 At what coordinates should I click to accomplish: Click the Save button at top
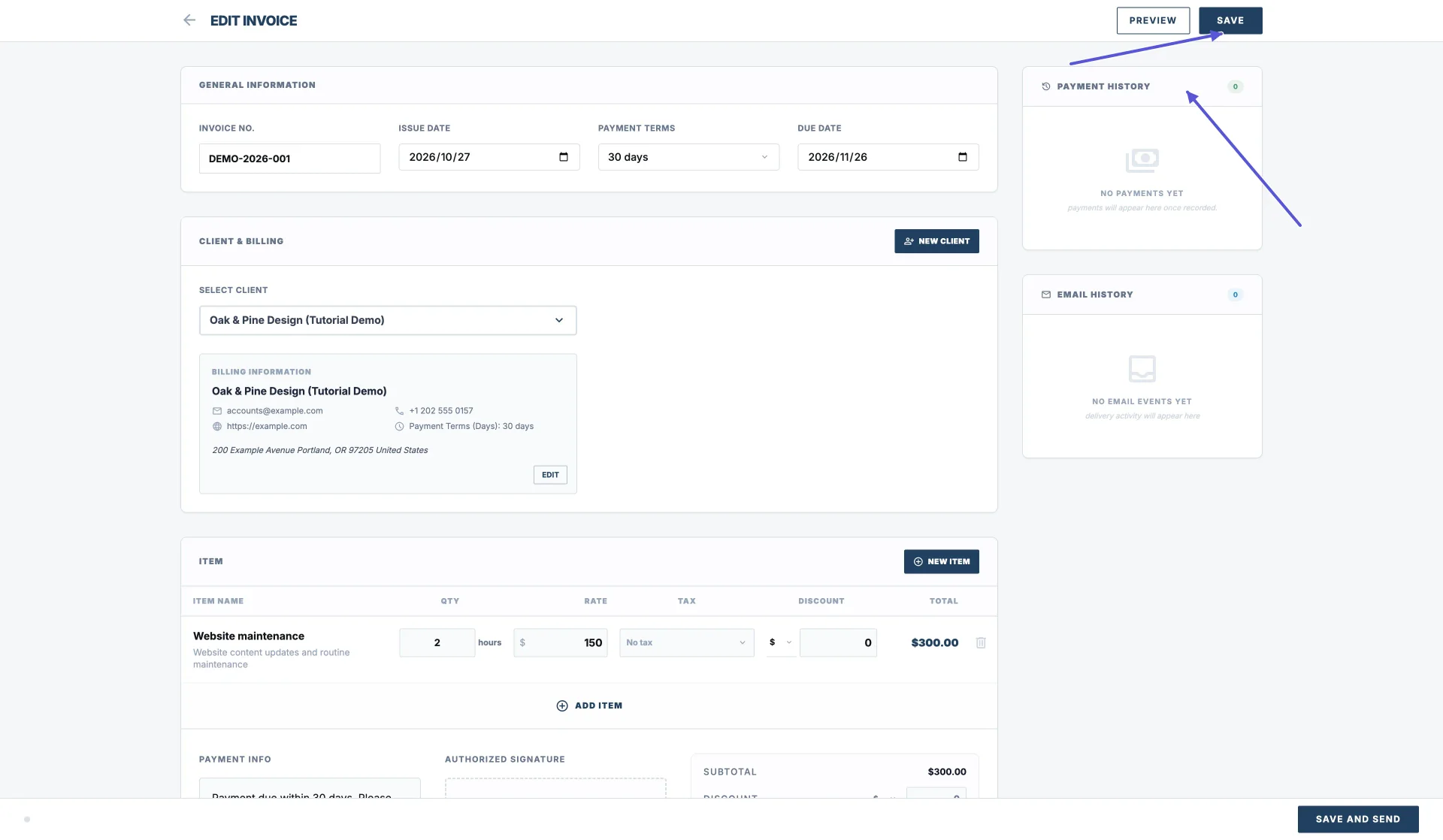pos(1230,20)
